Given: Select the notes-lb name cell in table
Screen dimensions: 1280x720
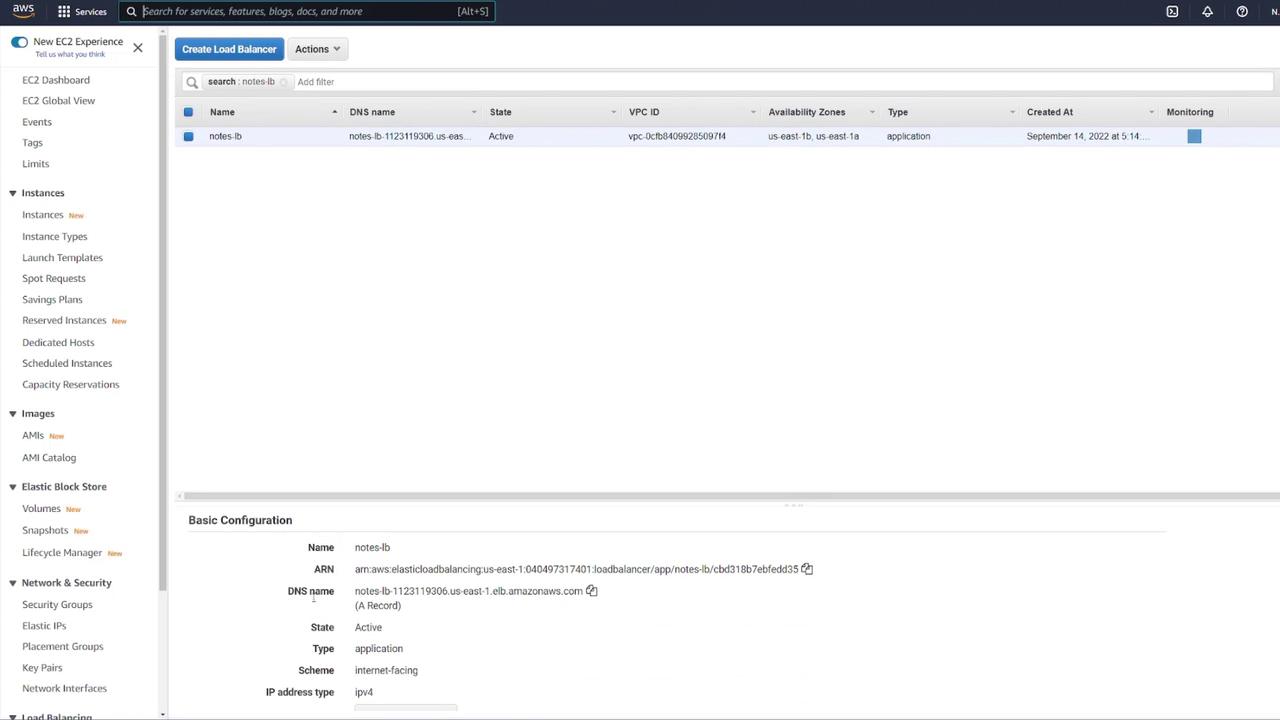Looking at the screenshot, I should [x=225, y=136].
